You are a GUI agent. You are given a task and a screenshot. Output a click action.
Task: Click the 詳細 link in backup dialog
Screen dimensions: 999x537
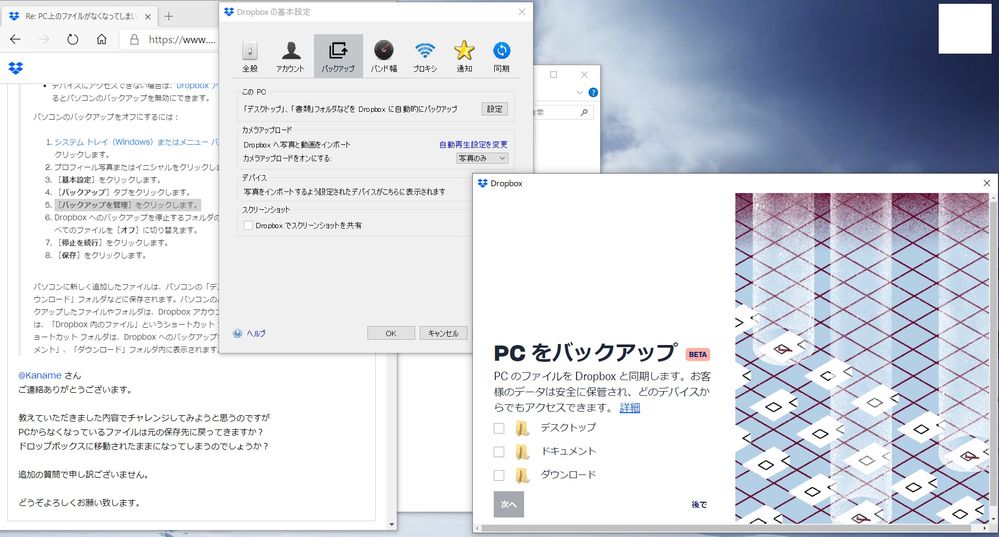click(629, 408)
